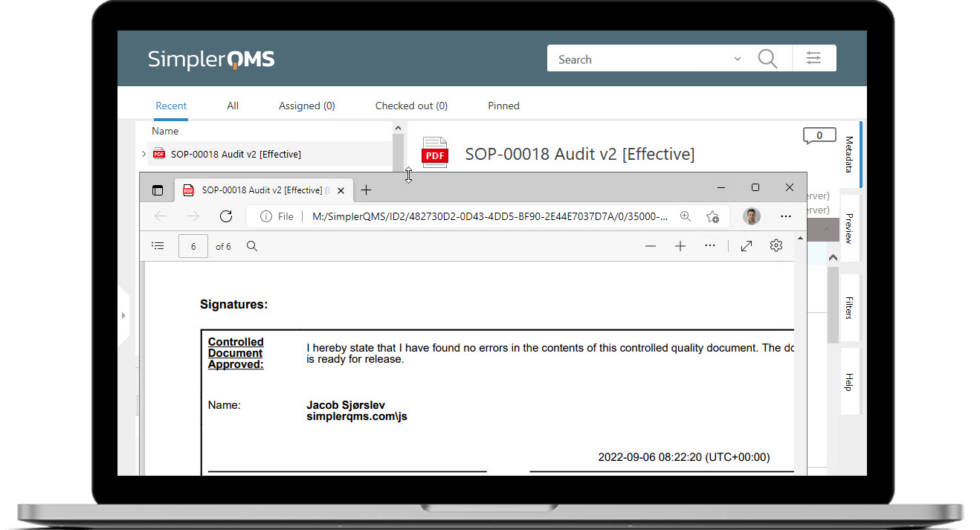Viewport: 980px width, 530px height.
Task: Open the Metadata side tab
Action: (x=849, y=154)
